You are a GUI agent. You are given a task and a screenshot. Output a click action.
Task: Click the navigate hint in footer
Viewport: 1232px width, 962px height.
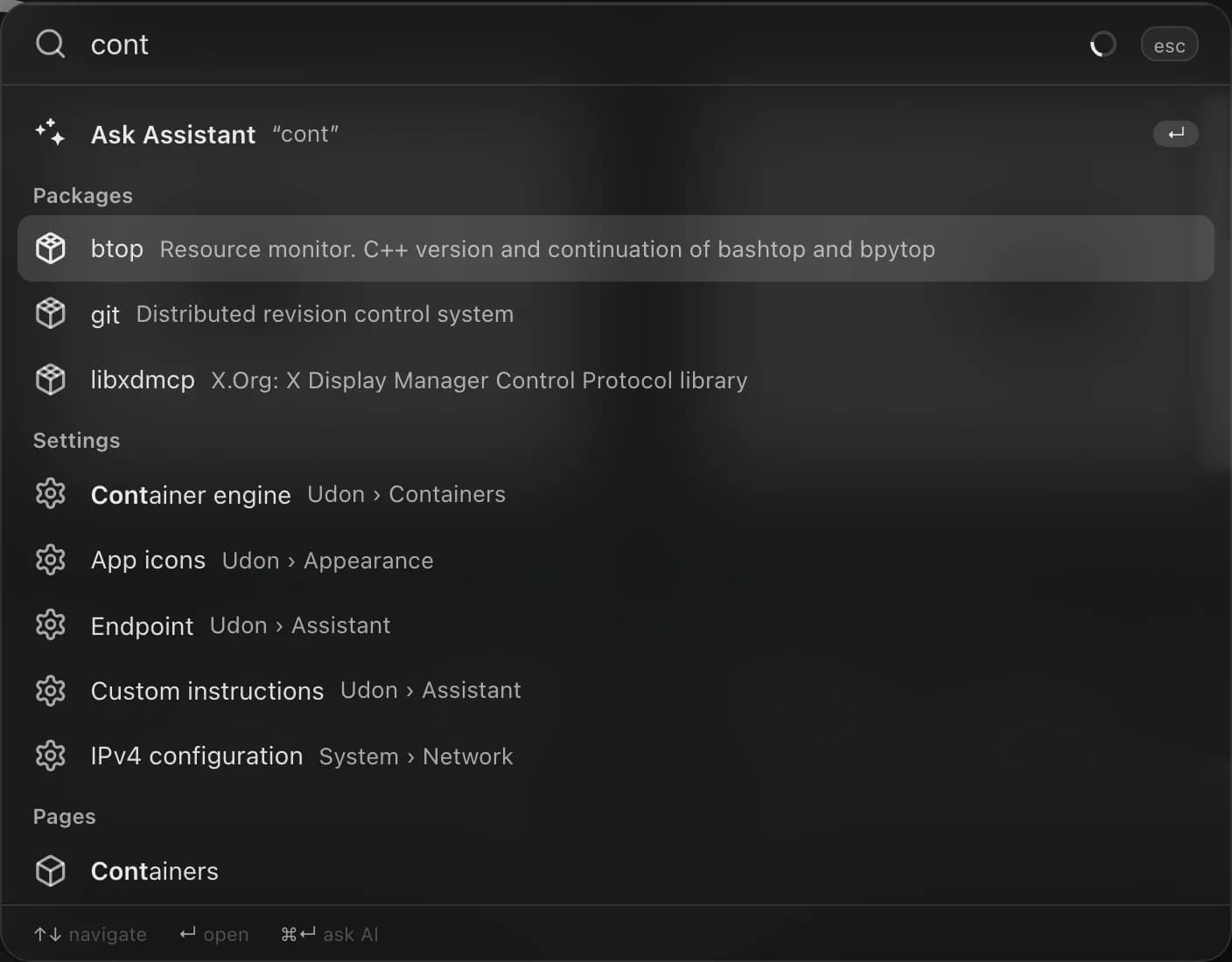(90, 934)
